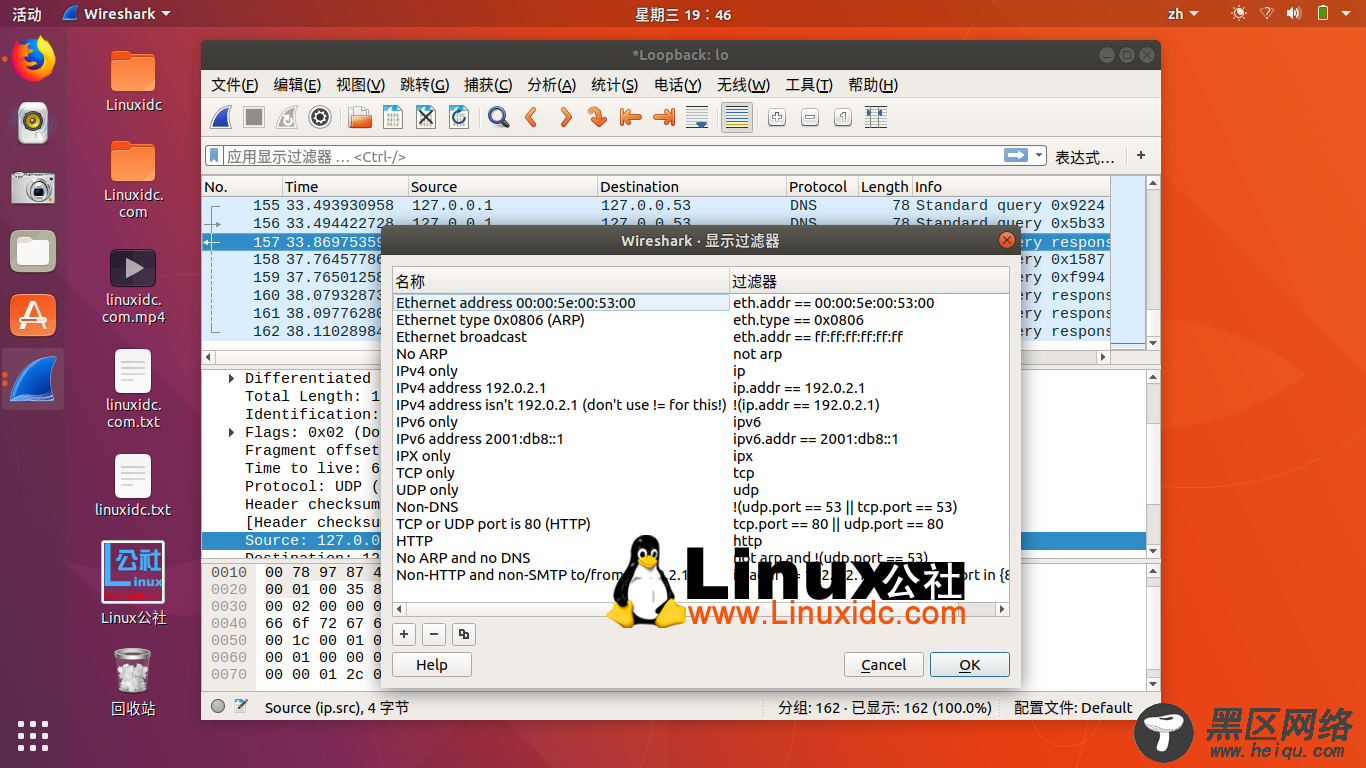Add a display filter button plus
This screenshot has width=1366, height=768.
(x=1141, y=155)
